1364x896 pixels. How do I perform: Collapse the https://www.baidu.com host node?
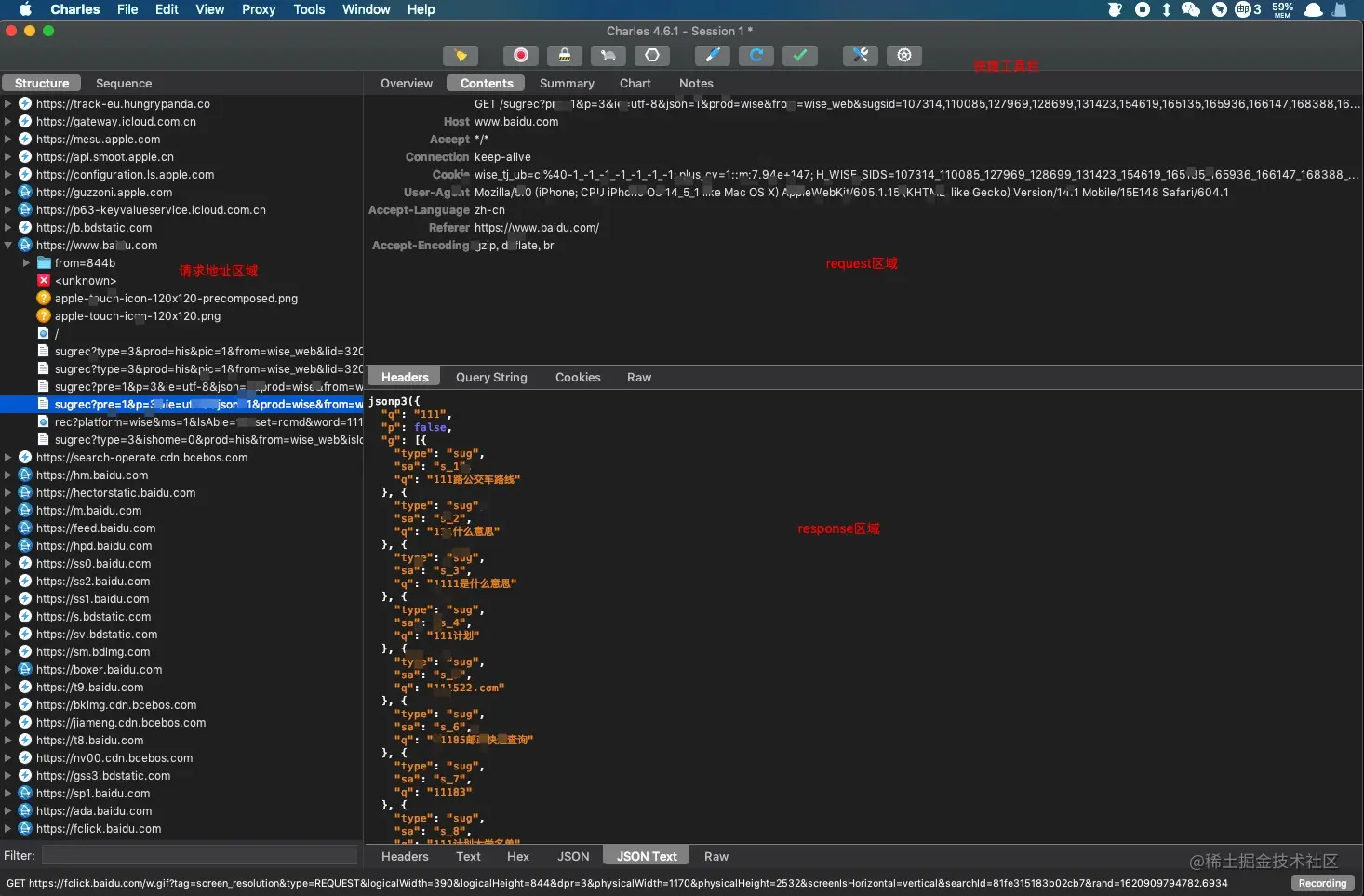pos(8,245)
